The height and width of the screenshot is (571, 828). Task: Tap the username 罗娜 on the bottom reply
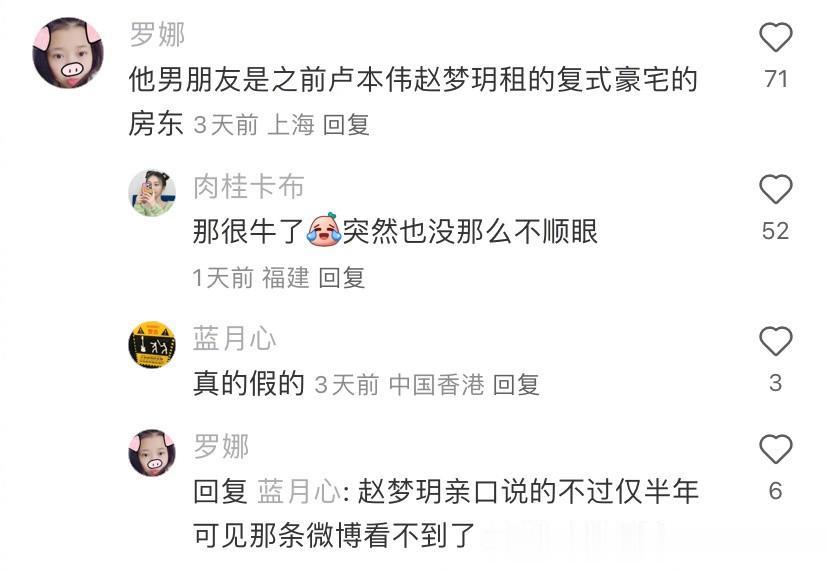[221, 446]
